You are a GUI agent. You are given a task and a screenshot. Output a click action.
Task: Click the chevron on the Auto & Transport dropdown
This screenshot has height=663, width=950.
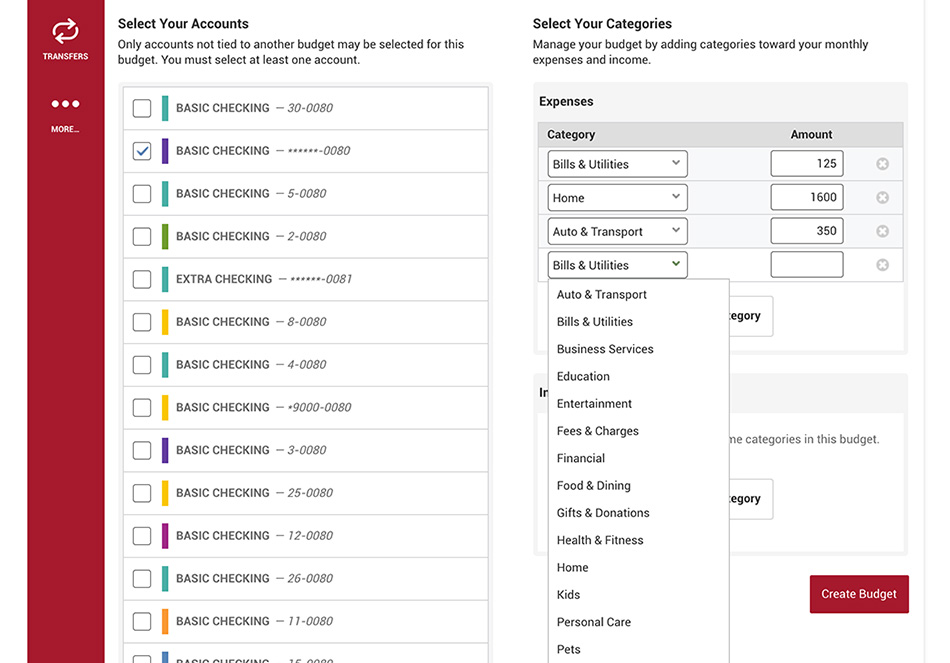[676, 230]
